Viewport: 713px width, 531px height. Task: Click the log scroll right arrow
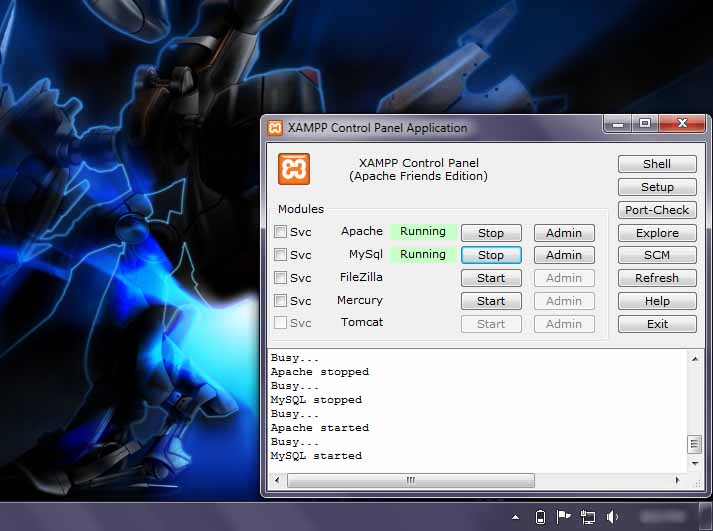[x=678, y=481]
